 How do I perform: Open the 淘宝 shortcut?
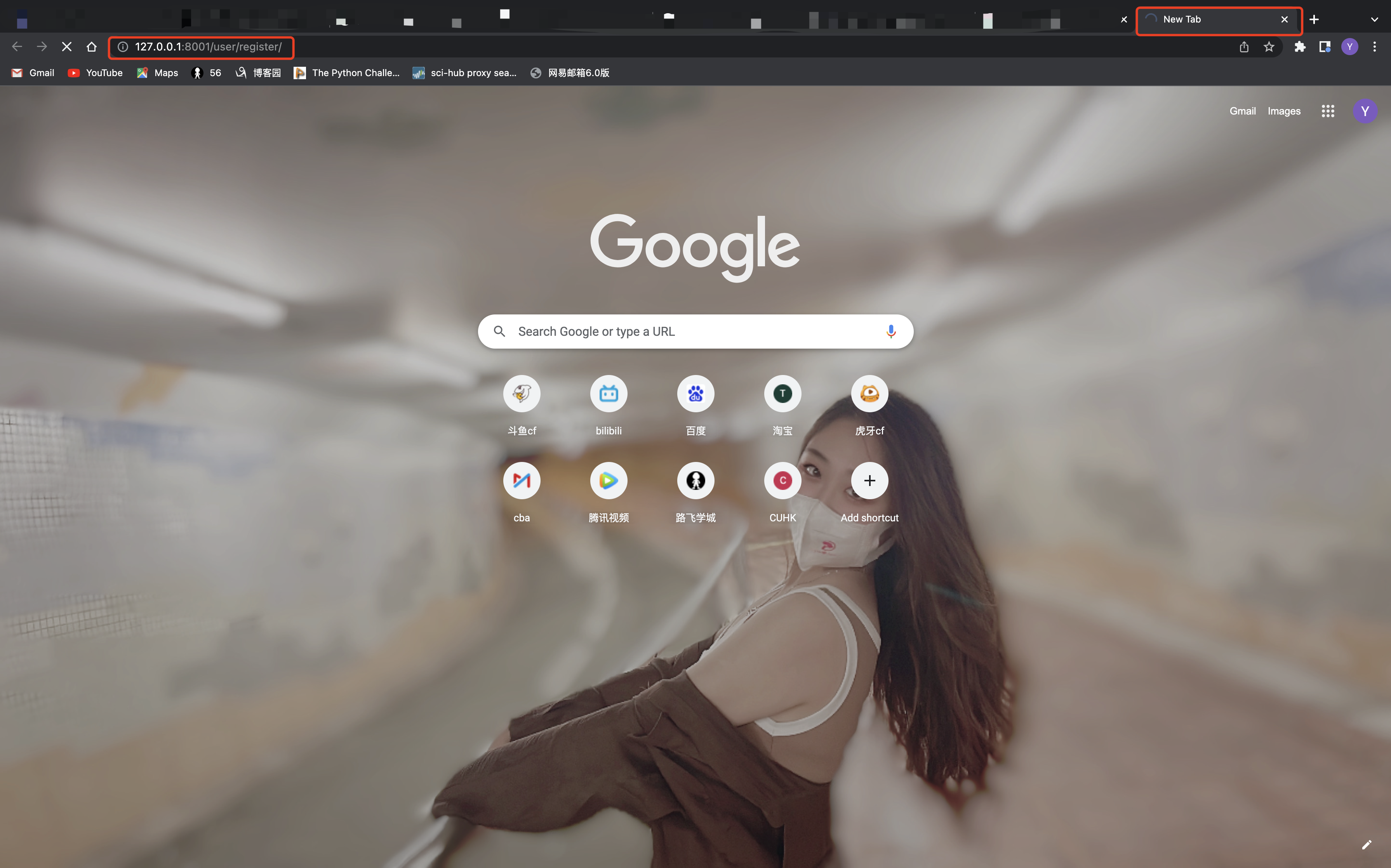pos(783,406)
